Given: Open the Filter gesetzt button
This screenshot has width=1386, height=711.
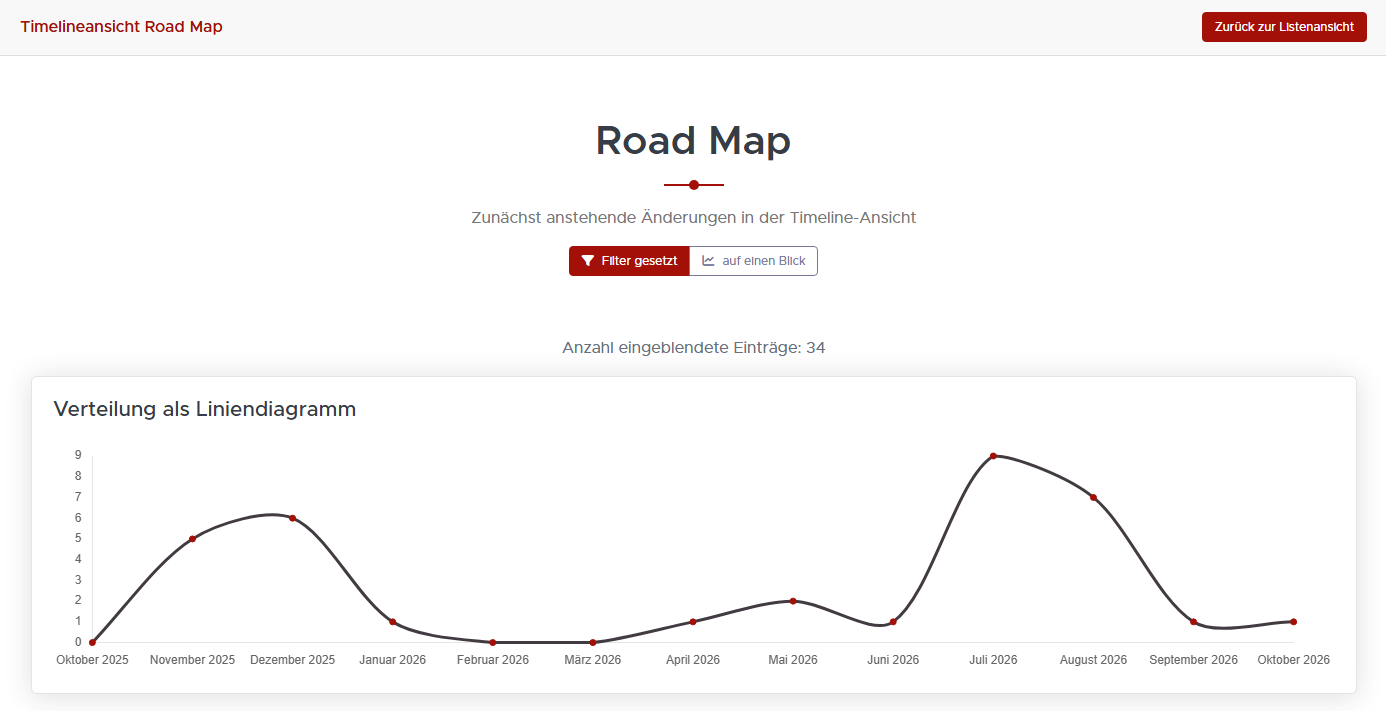Looking at the screenshot, I should [x=629, y=261].
